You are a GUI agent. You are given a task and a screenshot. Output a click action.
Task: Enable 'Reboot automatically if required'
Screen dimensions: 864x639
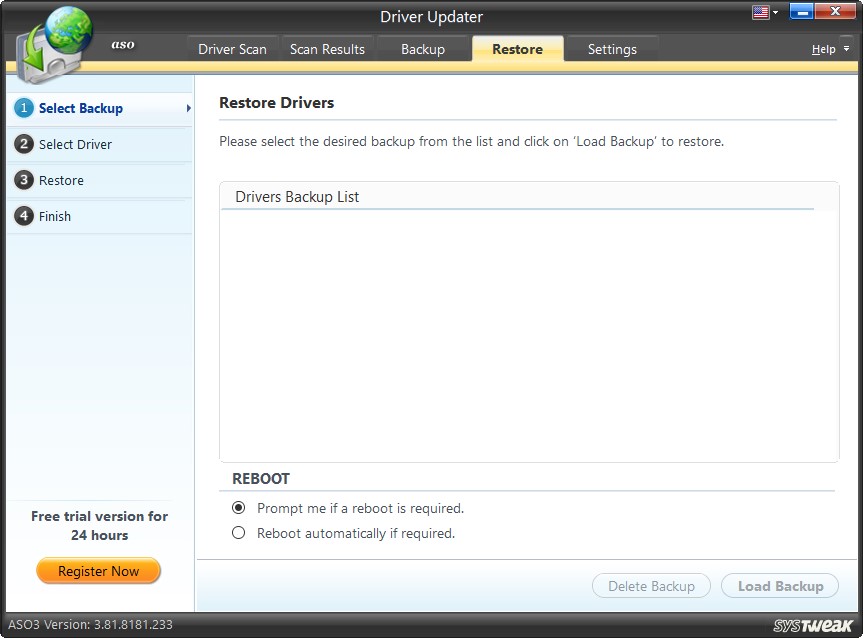click(238, 532)
